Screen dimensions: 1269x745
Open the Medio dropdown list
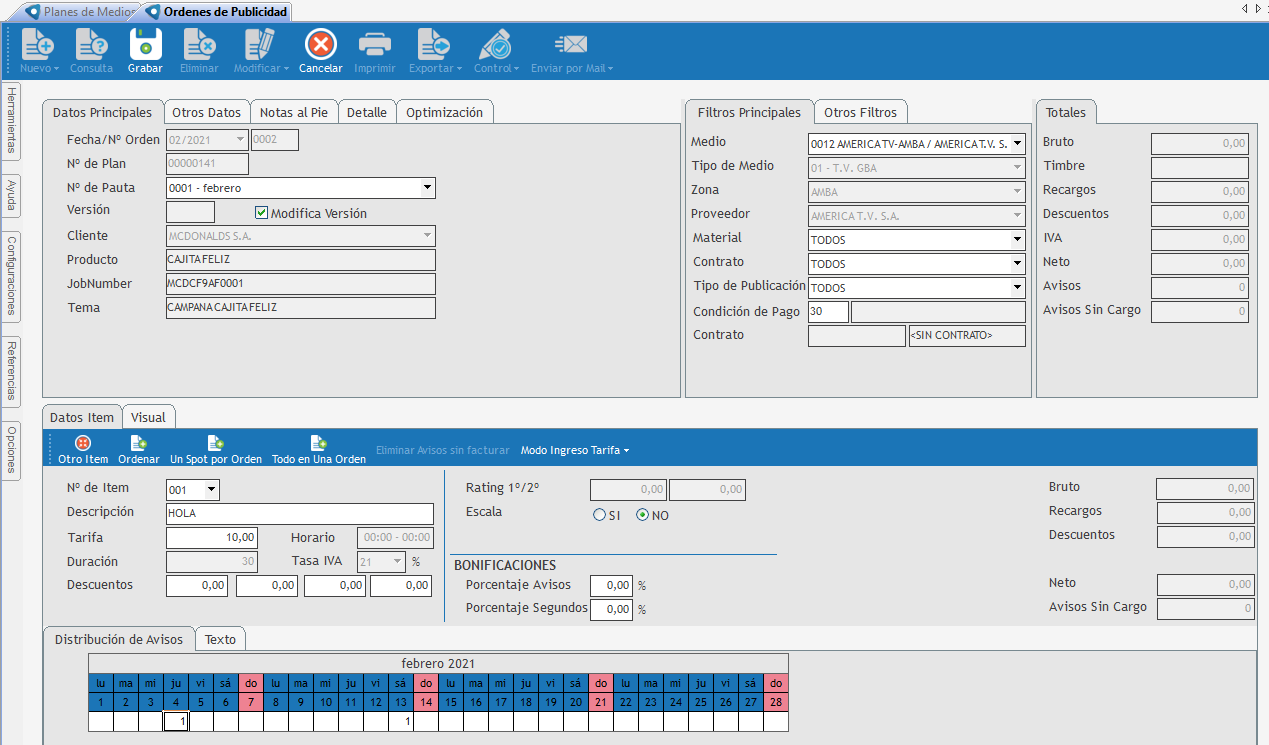[1017, 144]
